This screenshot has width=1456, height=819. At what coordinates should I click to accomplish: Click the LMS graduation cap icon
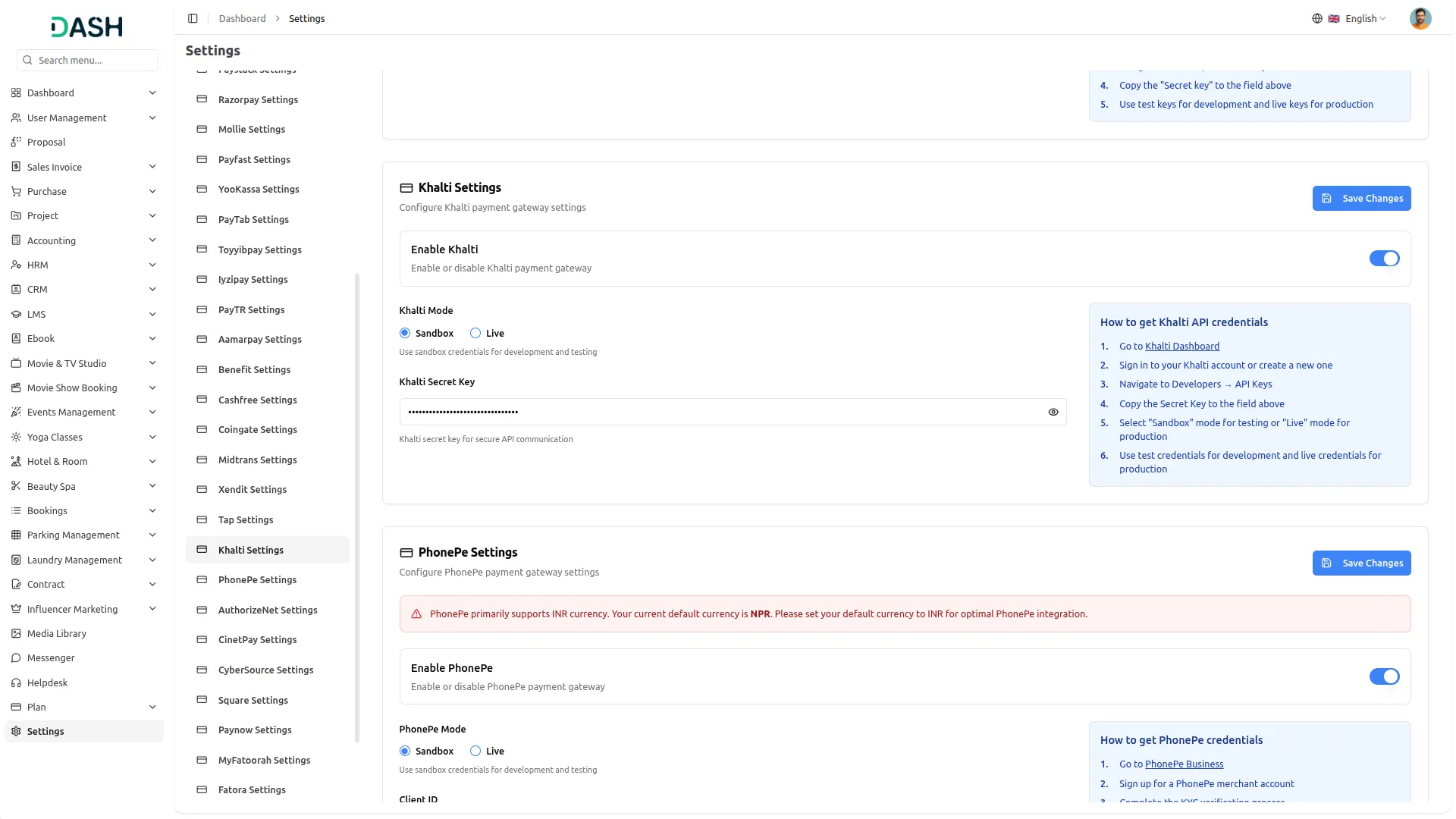click(x=16, y=314)
